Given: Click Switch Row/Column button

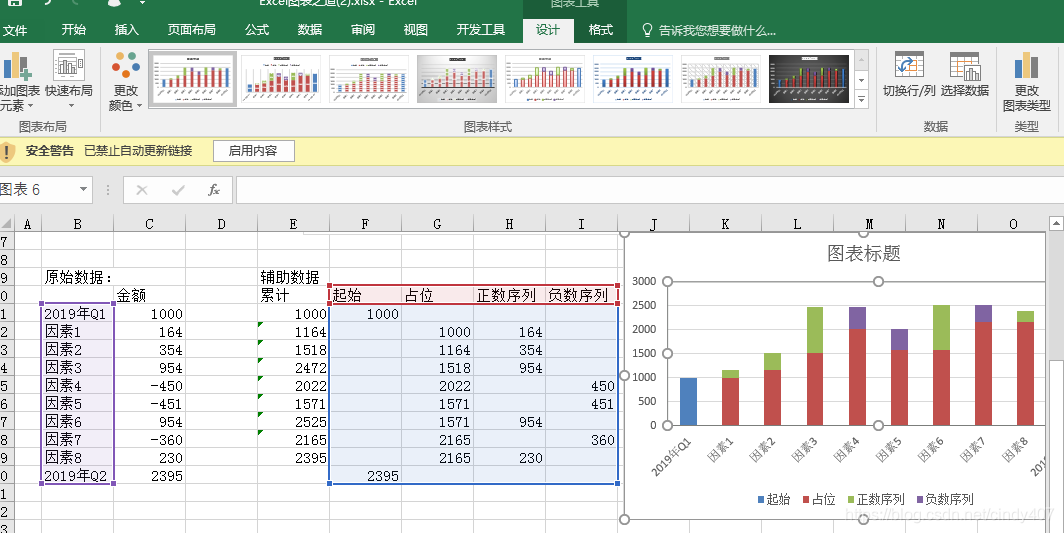Looking at the screenshot, I should pos(909,75).
